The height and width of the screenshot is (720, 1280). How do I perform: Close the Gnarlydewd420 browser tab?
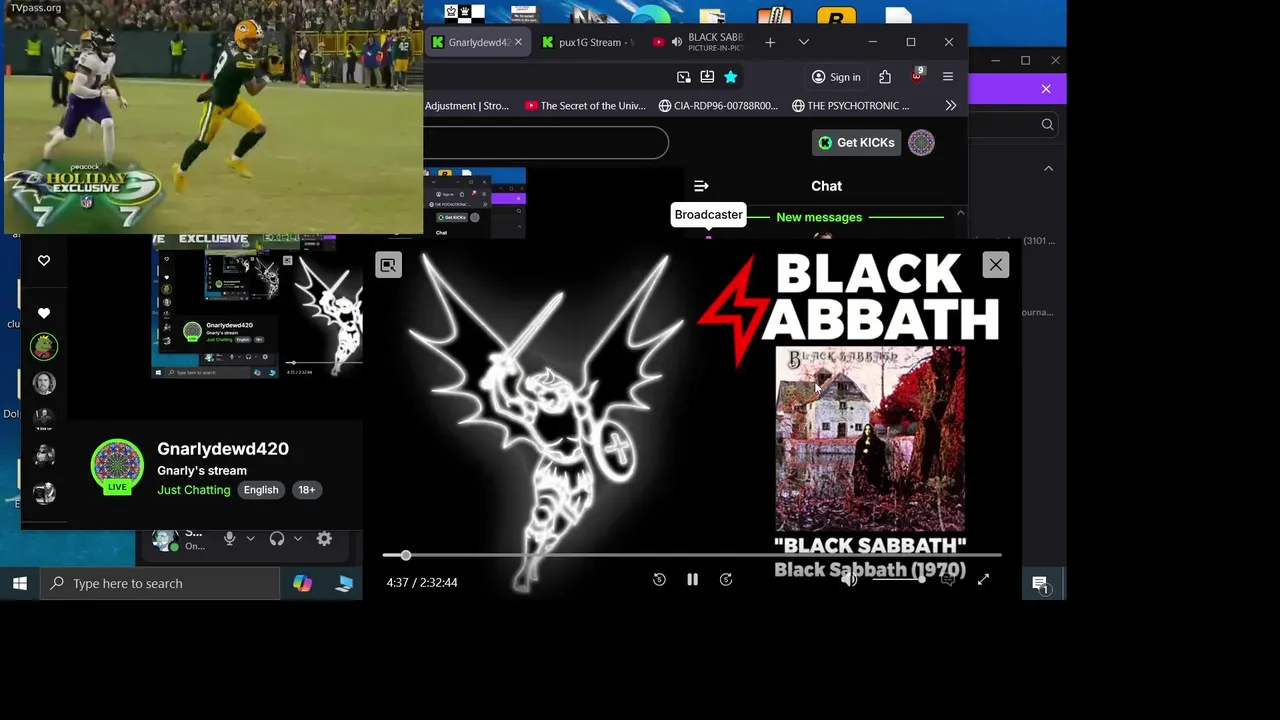point(518,42)
